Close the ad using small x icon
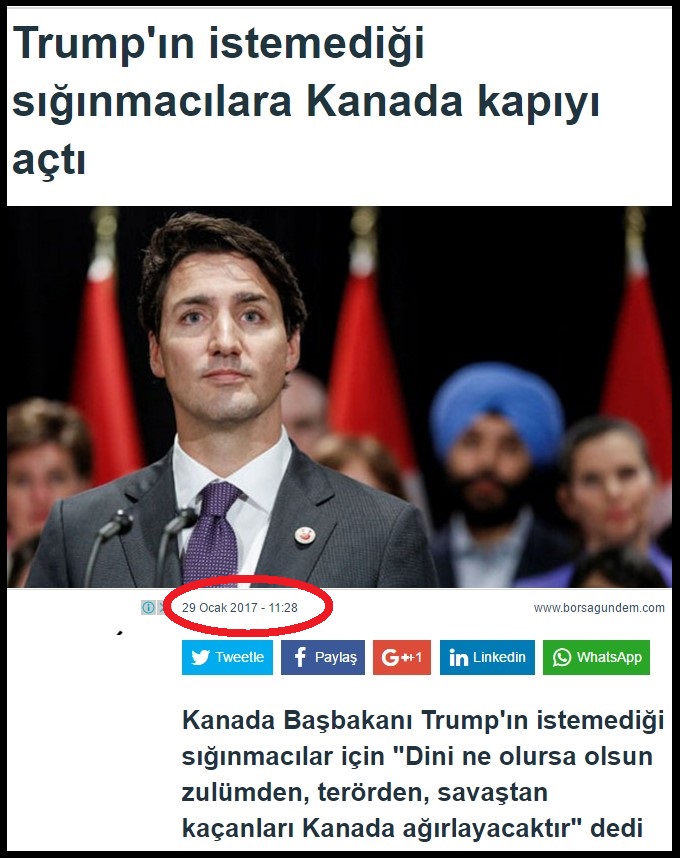 (x=161, y=607)
